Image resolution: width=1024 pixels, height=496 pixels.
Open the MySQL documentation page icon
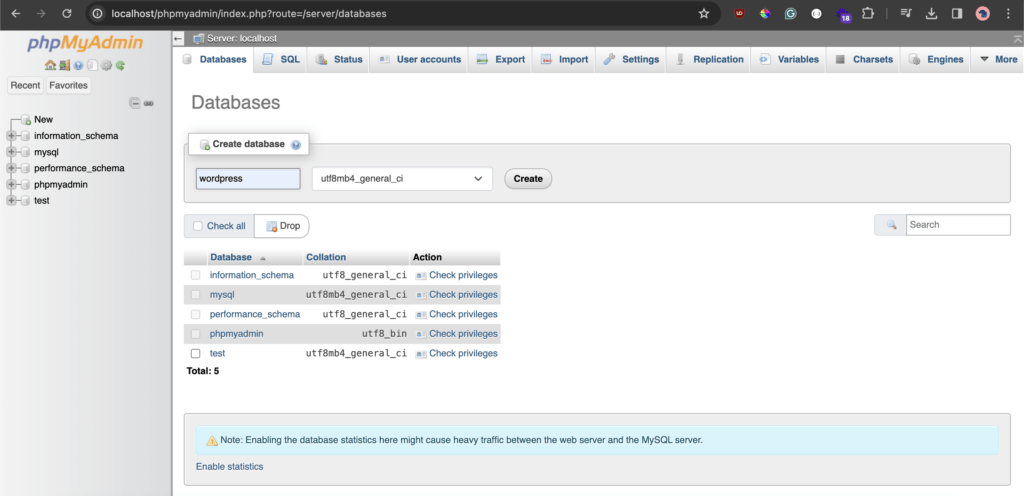tap(92, 65)
